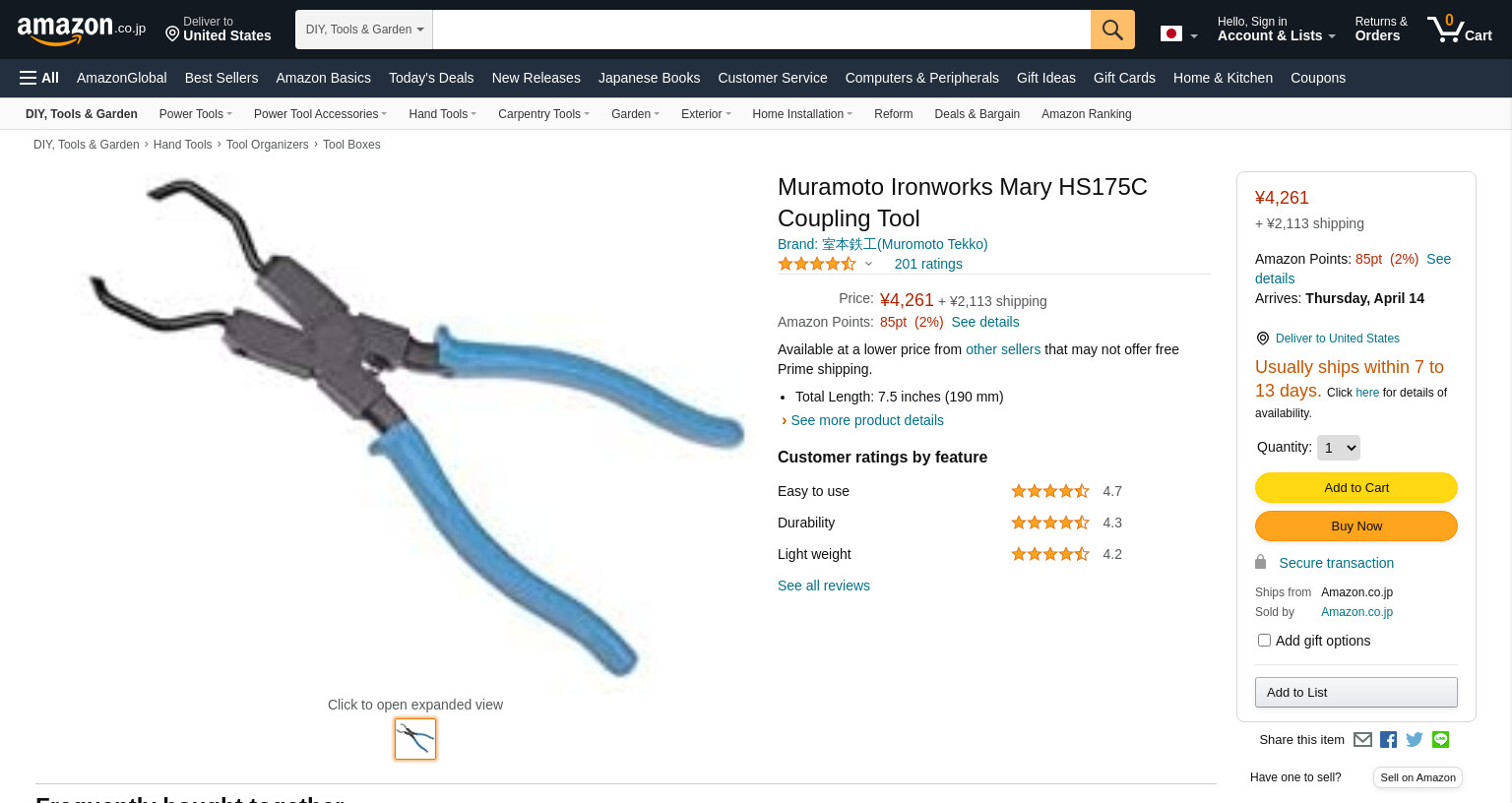This screenshot has width=1512, height=803.
Task: Share this item on Twitter
Action: pyautogui.click(x=1415, y=740)
